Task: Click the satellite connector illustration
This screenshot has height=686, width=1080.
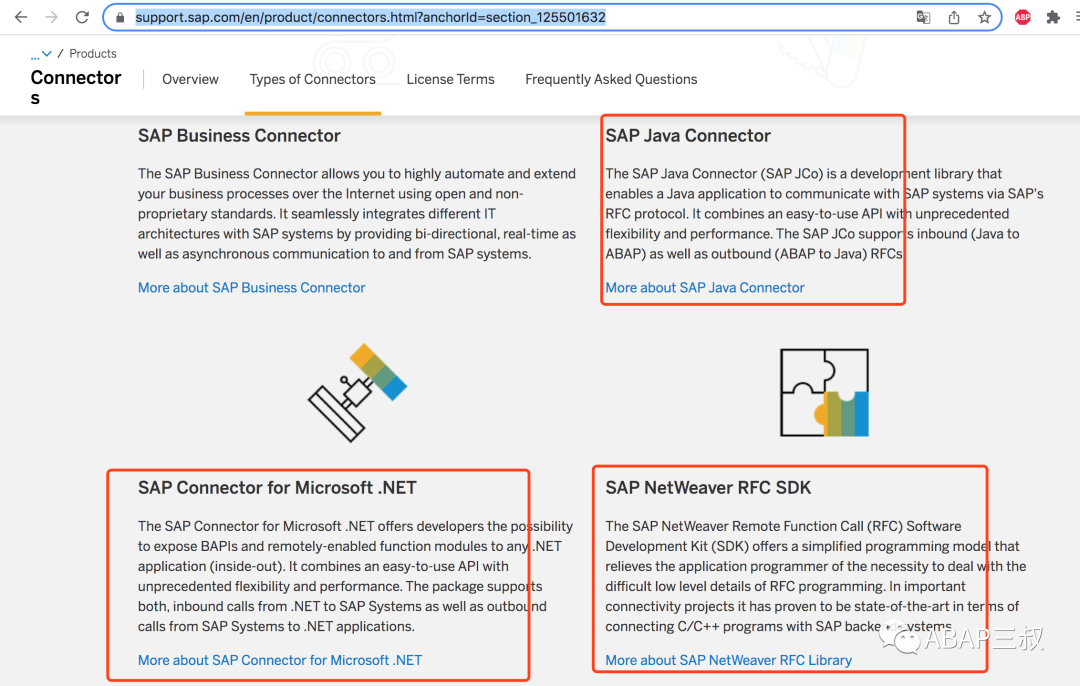Action: (357, 392)
